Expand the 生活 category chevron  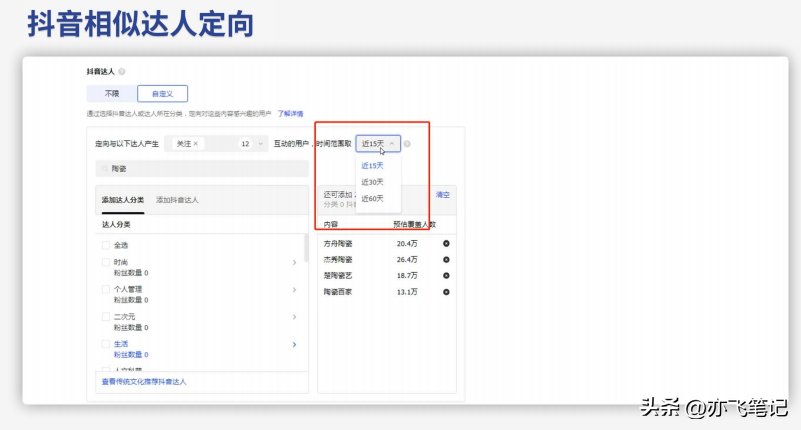point(294,344)
